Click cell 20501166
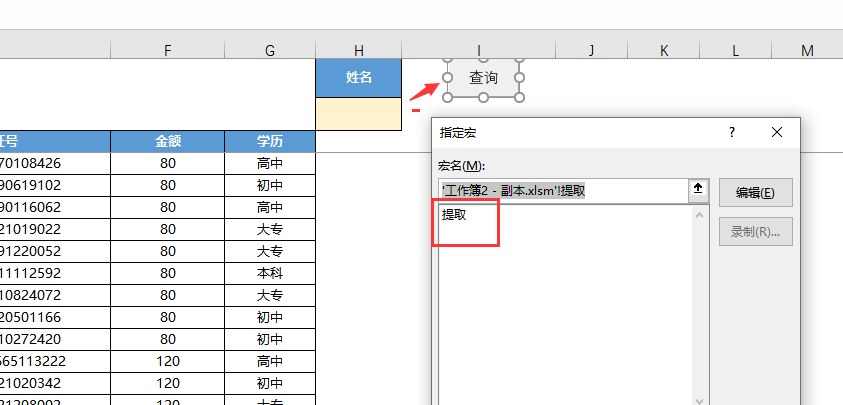 (55, 317)
